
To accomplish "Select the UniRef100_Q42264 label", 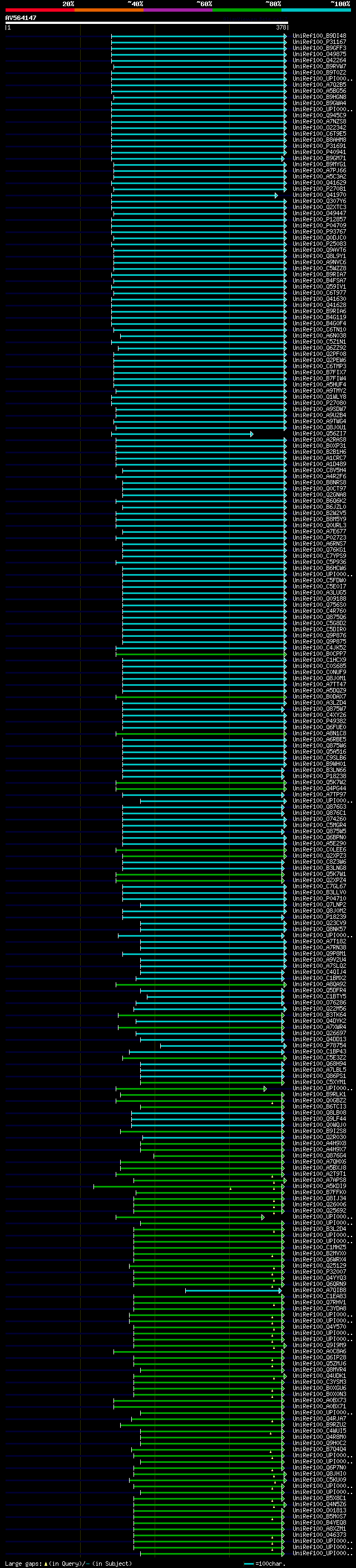I will pos(319,60).
